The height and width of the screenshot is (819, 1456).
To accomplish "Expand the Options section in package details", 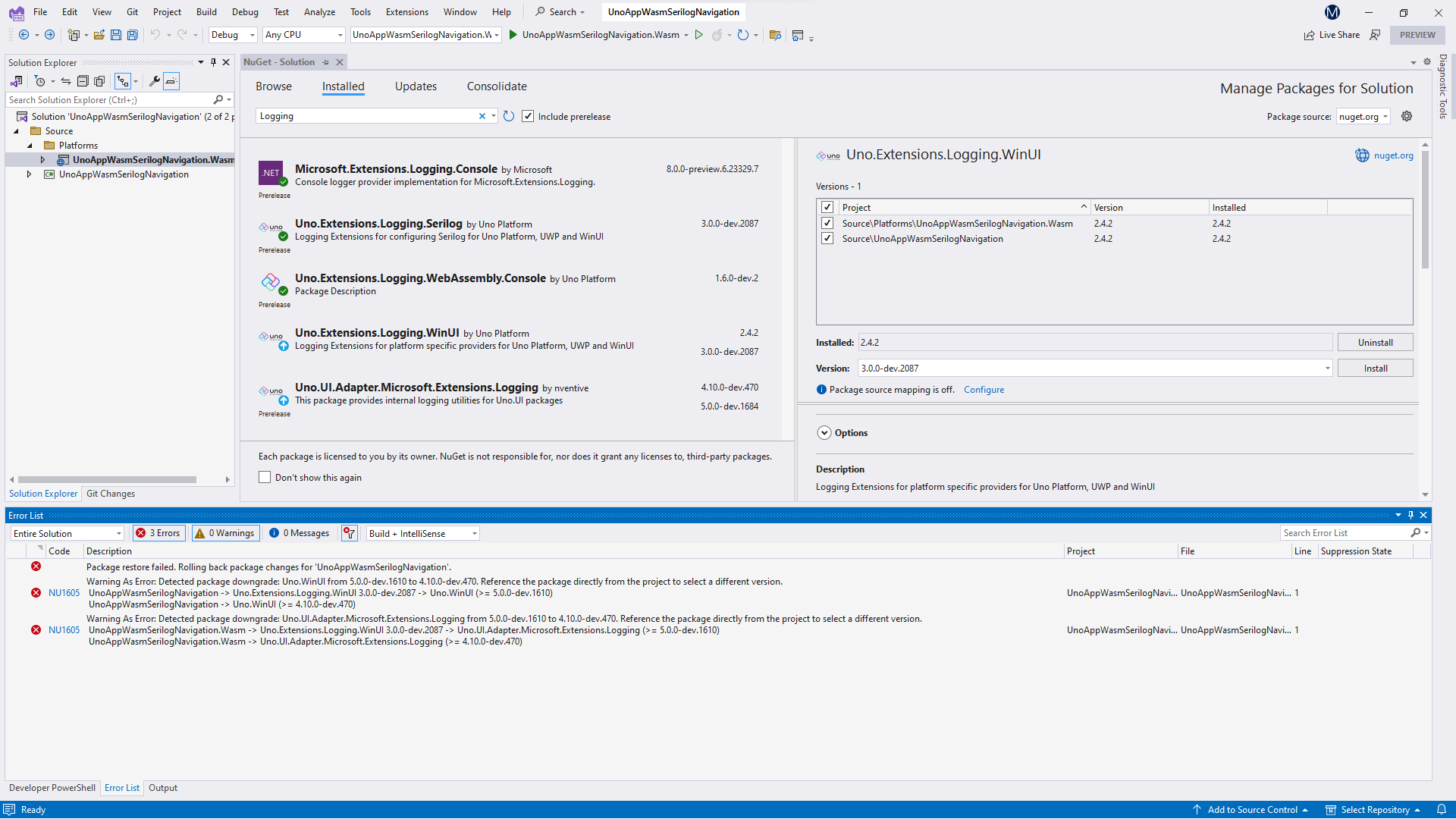I will 824,432.
